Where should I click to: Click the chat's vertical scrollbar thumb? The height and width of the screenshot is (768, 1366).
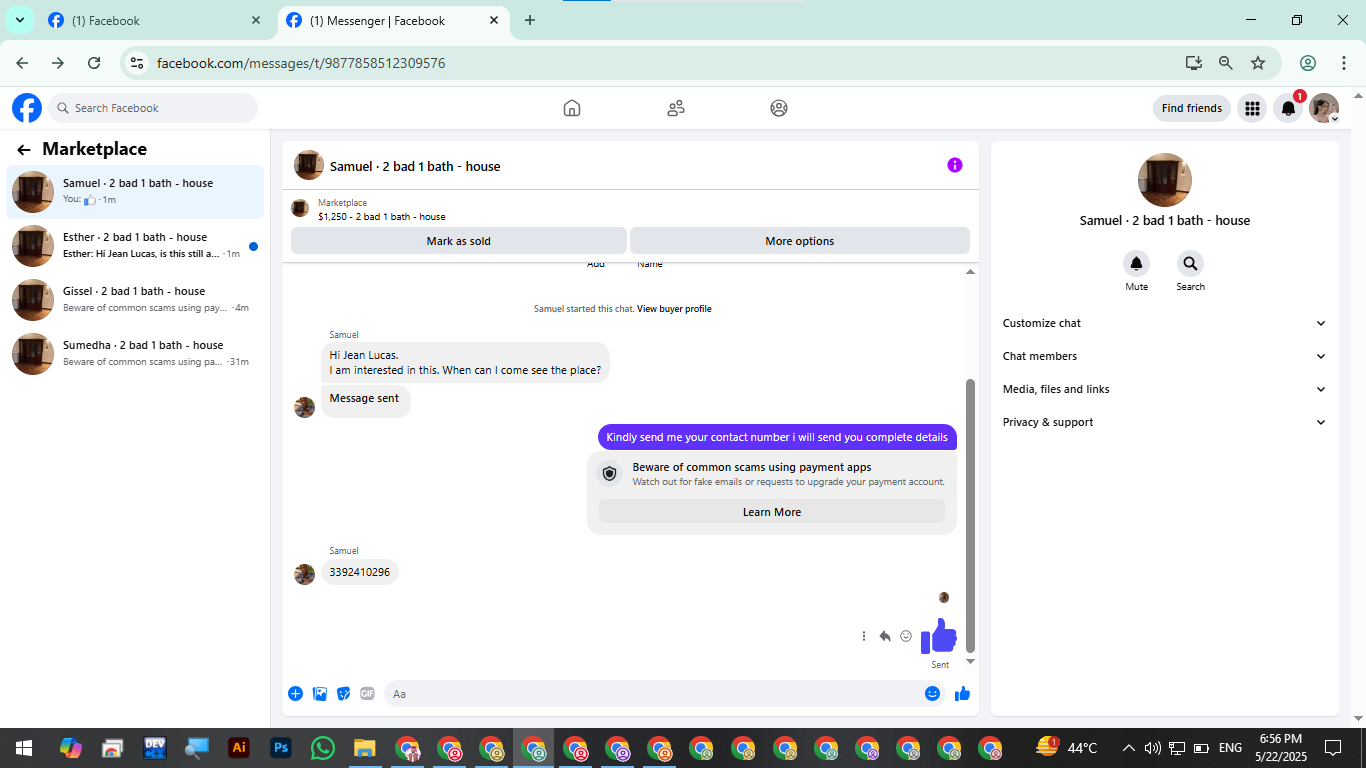pyautogui.click(x=970, y=515)
